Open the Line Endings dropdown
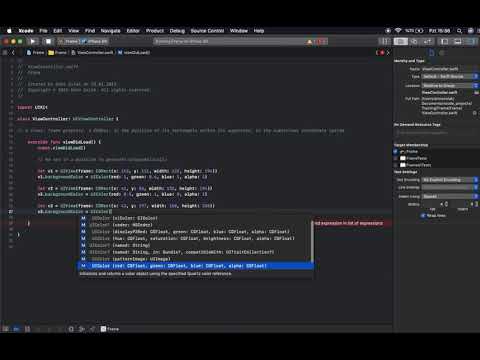 (450, 187)
